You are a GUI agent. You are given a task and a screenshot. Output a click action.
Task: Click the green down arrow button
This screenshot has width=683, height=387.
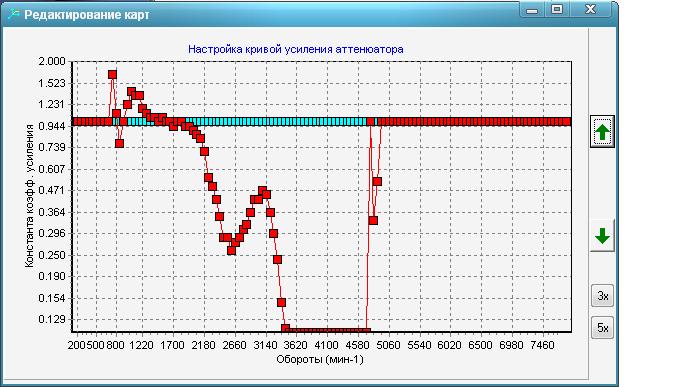(x=602, y=236)
